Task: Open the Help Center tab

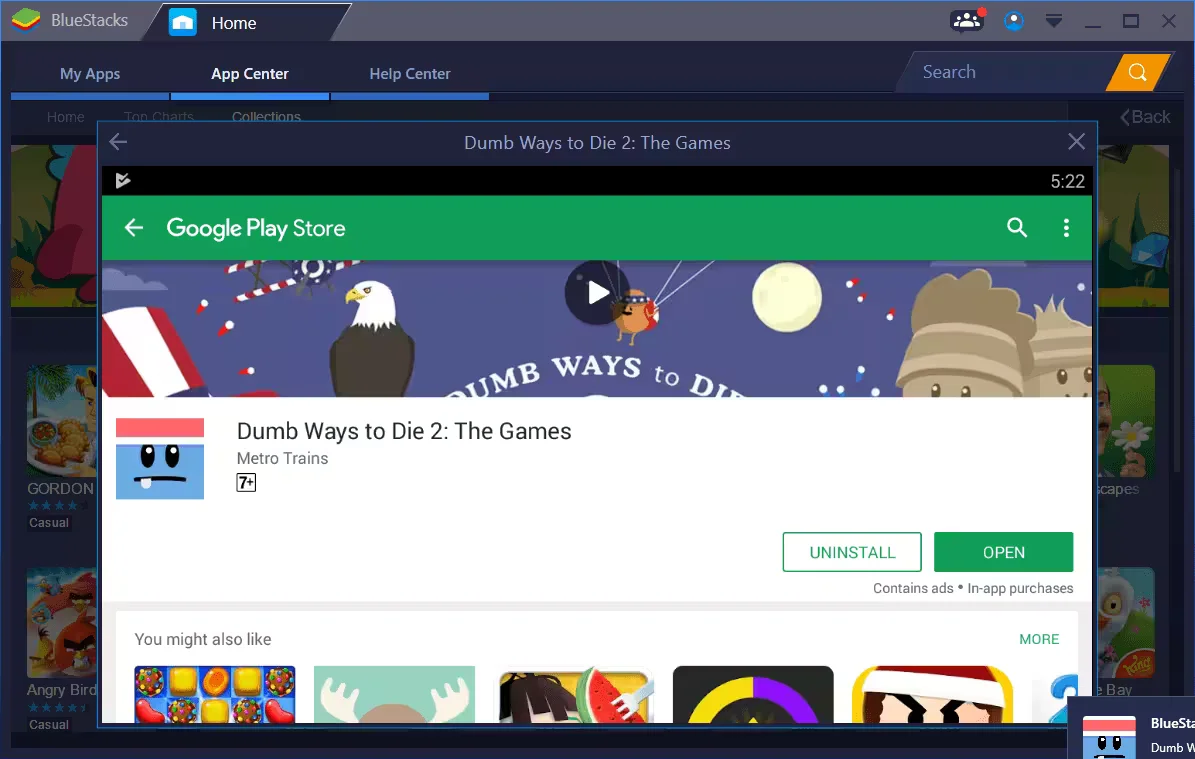Action: [410, 74]
